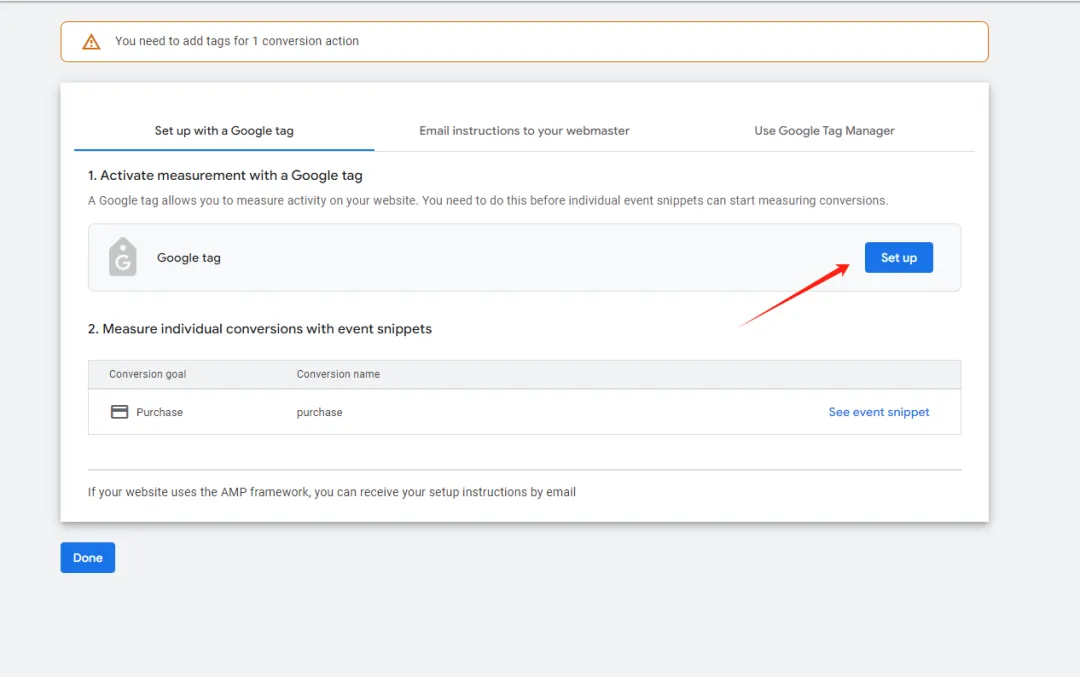Open the 'Use Google Tag Manager' tab
Image resolution: width=1080 pixels, height=677 pixels.
point(824,131)
